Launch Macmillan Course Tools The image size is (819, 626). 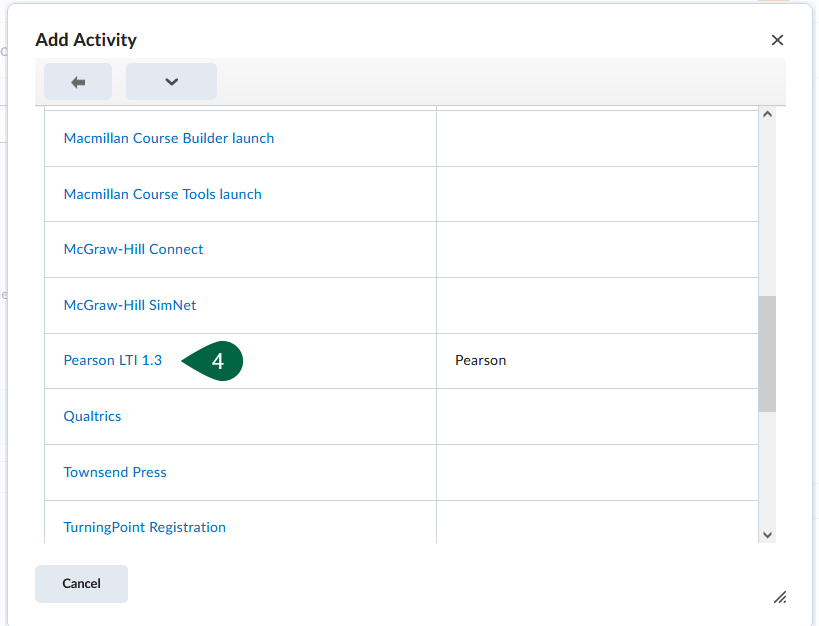tap(162, 194)
